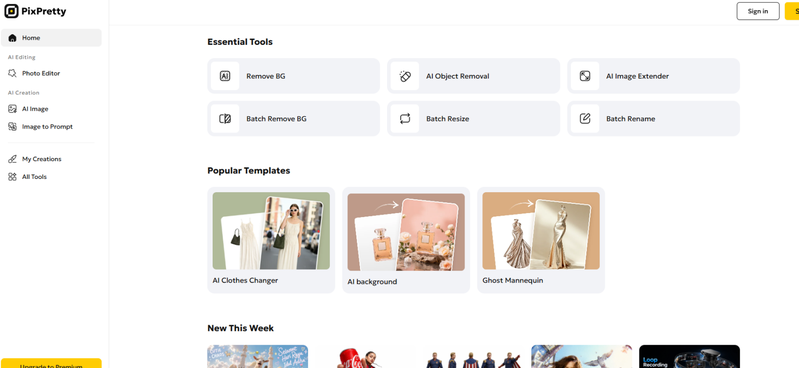The width and height of the screenshot is (799, 368).
Task: Select Image to Prompt menu item
Action: (x=51, y=126)
